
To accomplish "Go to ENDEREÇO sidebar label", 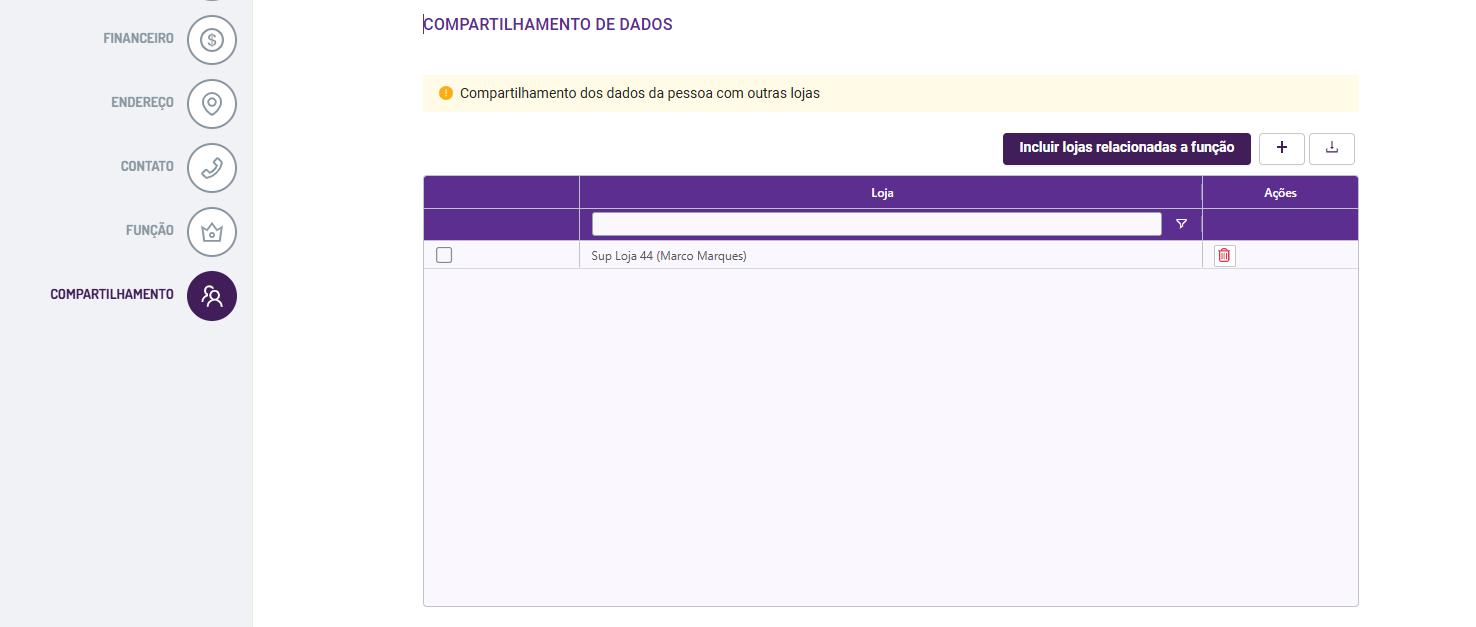I will coord(142,103).
